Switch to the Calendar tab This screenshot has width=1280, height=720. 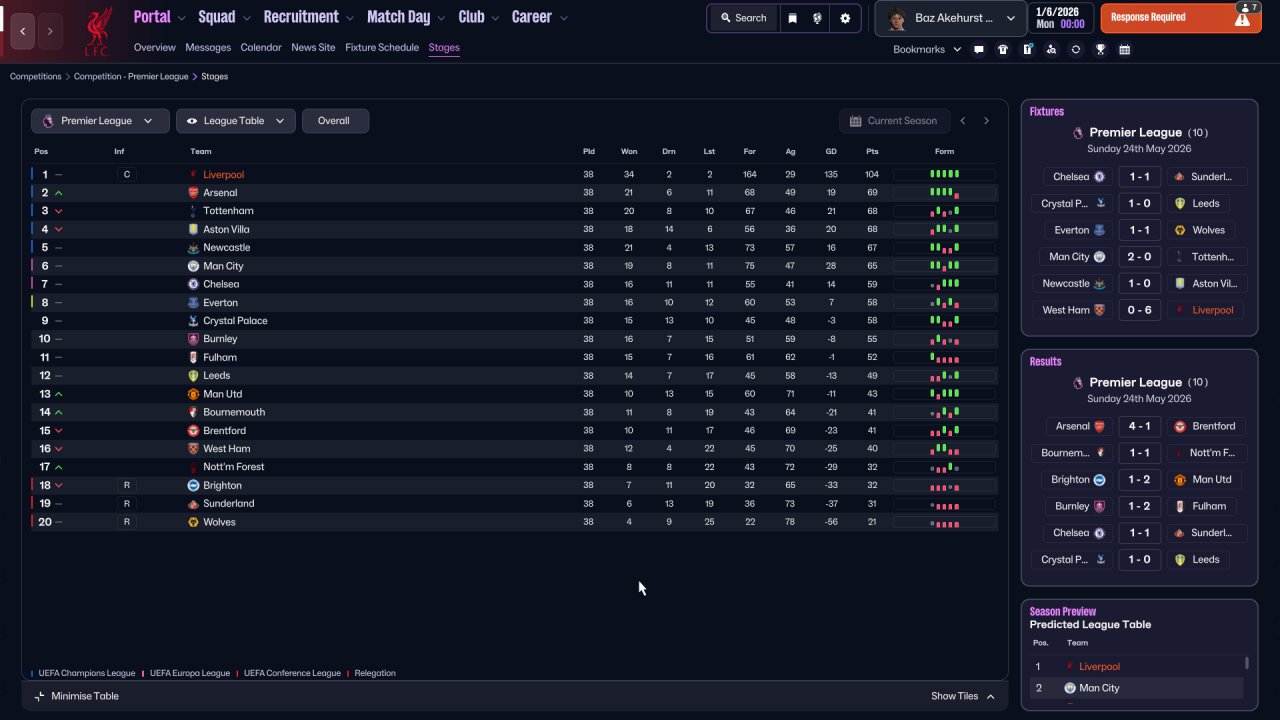pyautogui.click(x=261, y=48)
